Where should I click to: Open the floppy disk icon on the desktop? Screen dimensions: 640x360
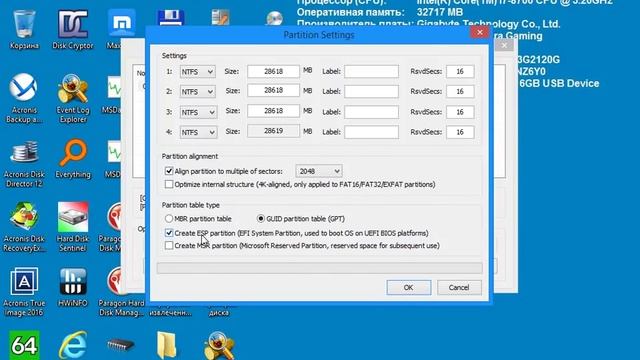pyautogui.click(x=171, y=18)
